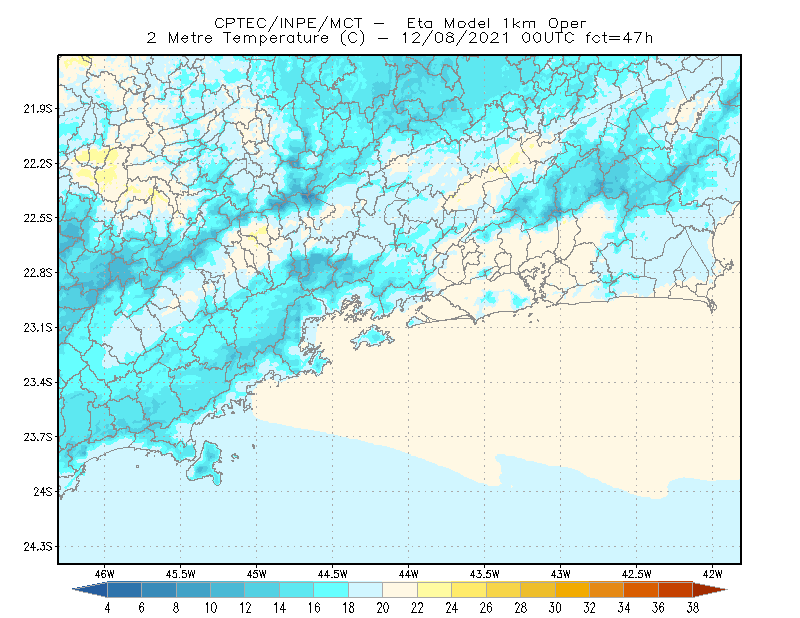
Task: Click the orange 30-32 colorbar swatch
Action: (572, 590)
